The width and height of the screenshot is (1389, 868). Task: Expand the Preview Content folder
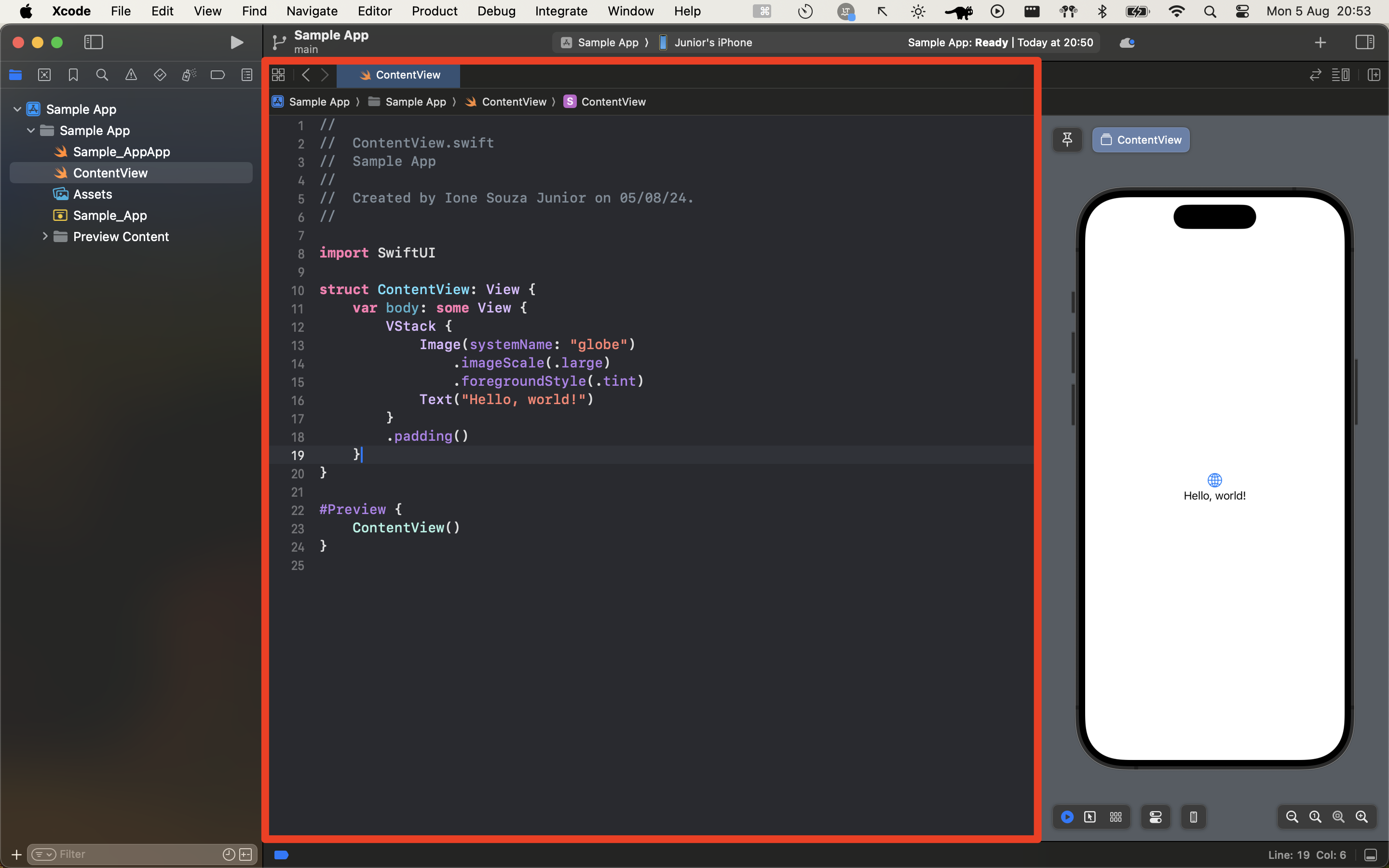tap(44, 236)
